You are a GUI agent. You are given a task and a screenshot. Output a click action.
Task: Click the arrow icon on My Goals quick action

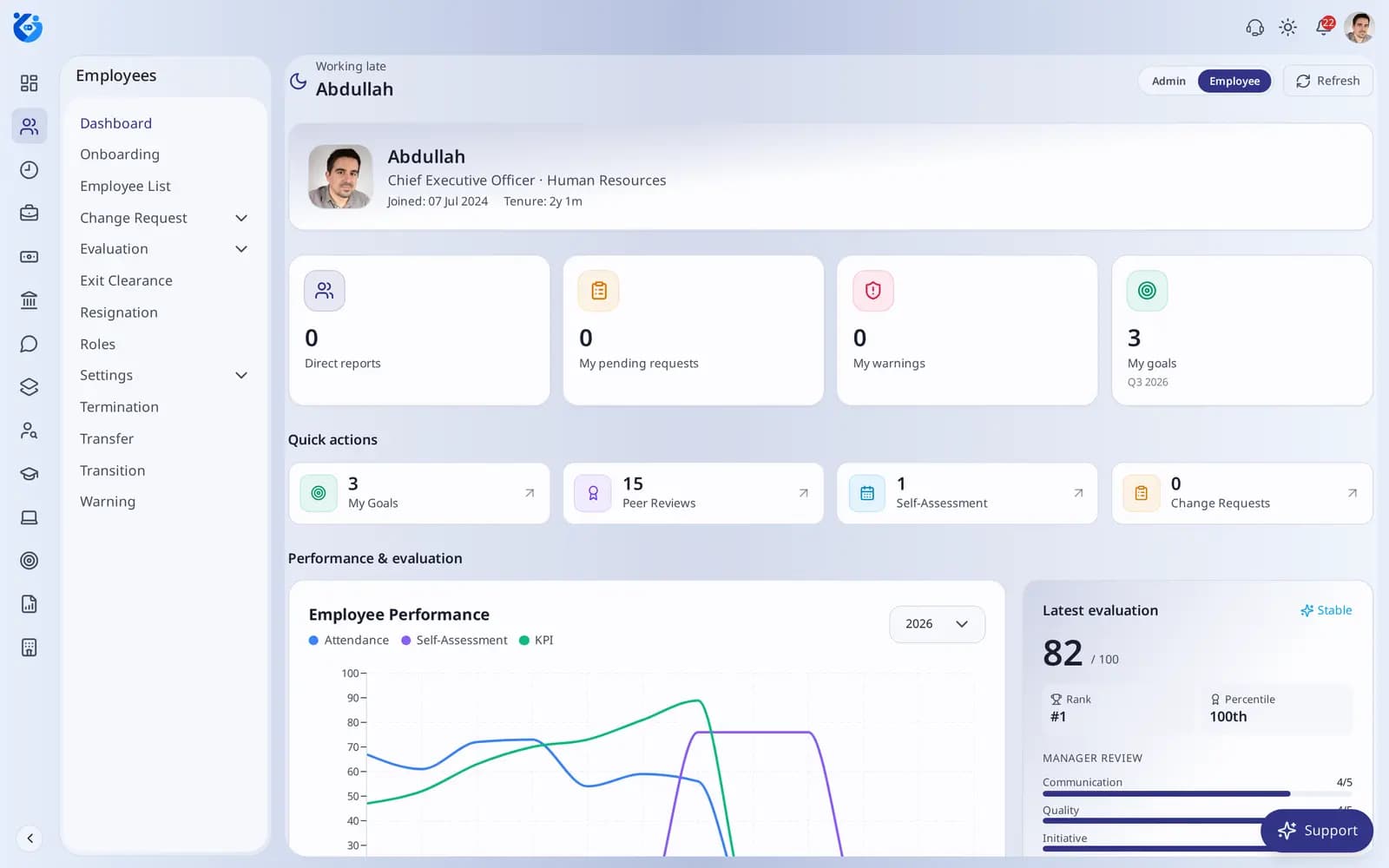tap(530, 493)
